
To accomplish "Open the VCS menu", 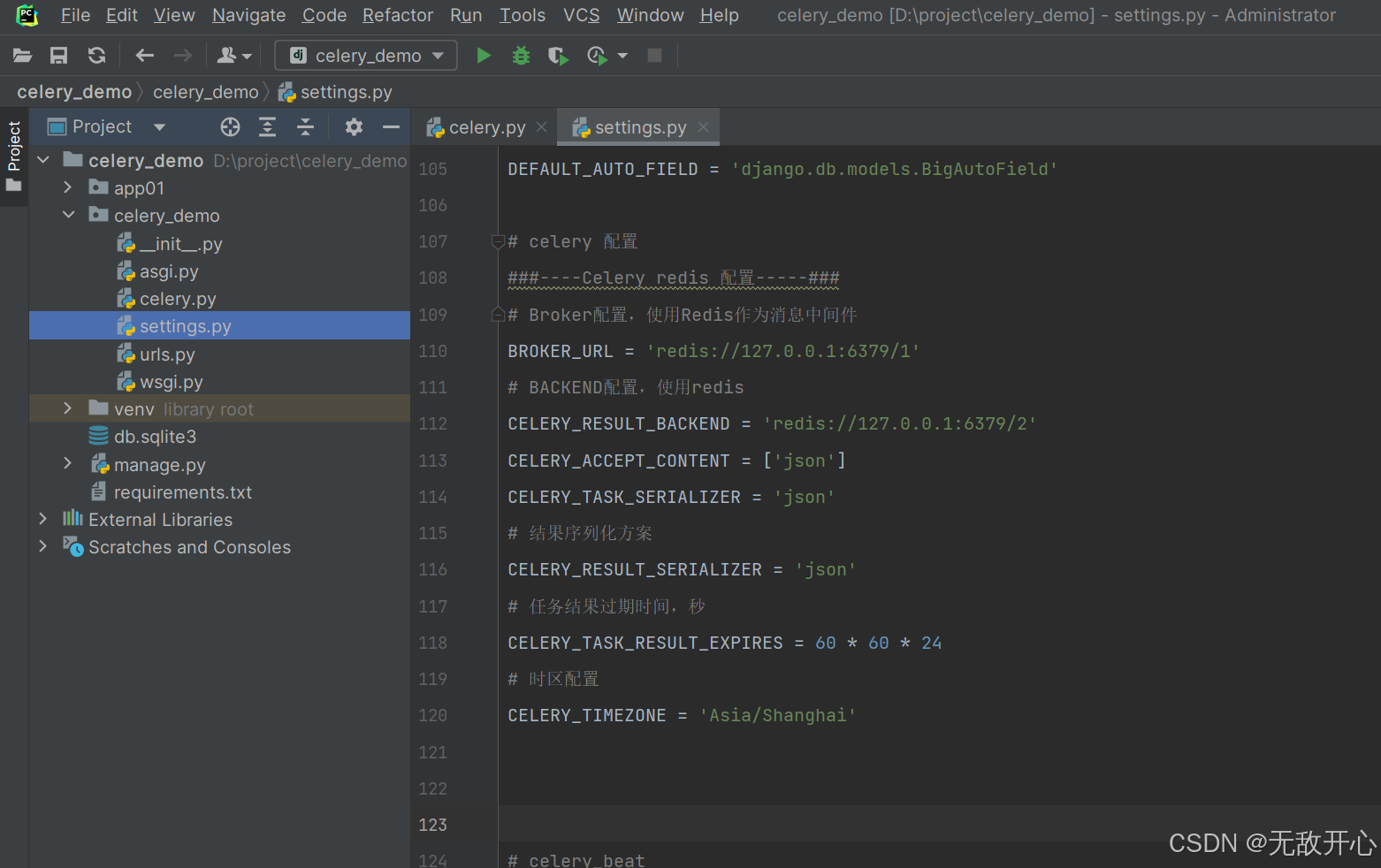I will 581,15.
